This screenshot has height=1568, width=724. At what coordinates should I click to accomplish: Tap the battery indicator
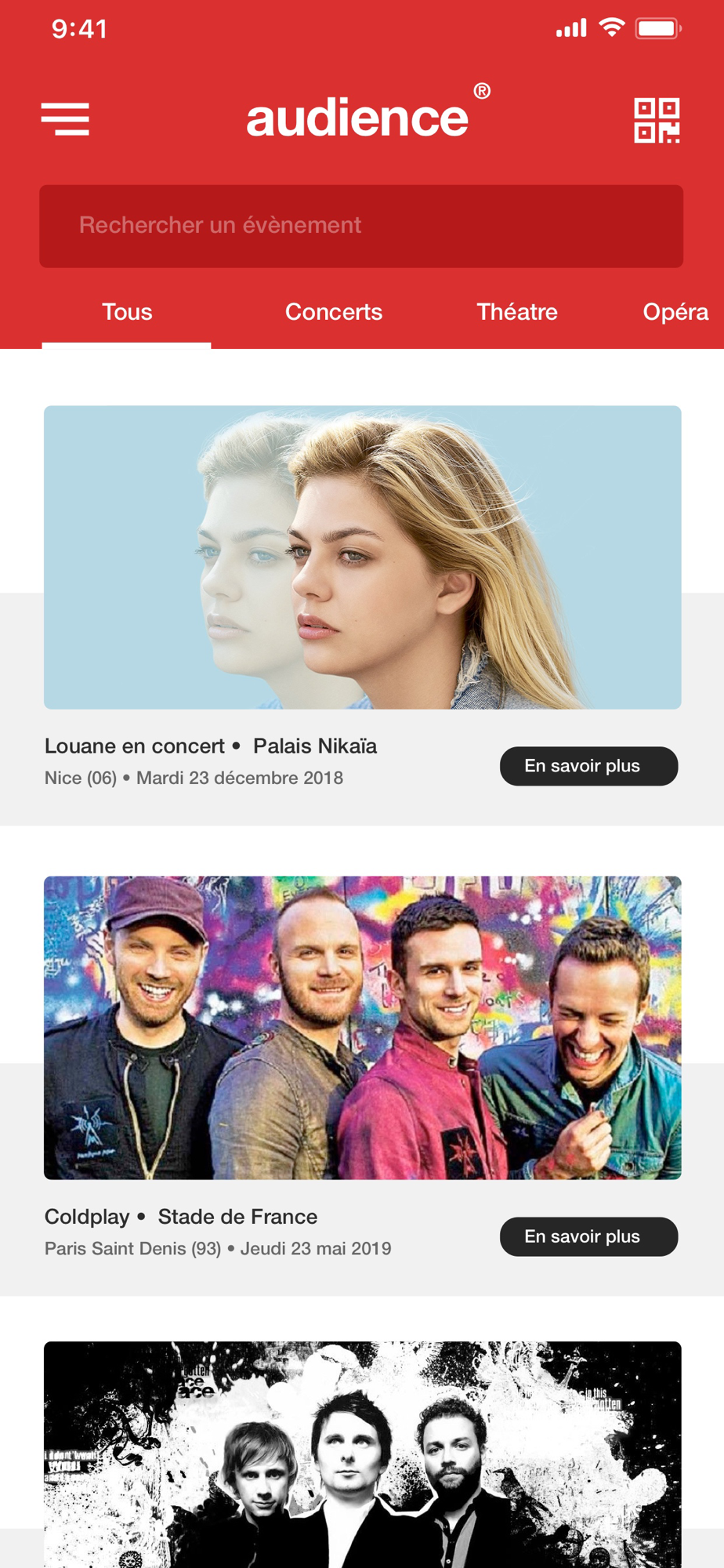658,29
